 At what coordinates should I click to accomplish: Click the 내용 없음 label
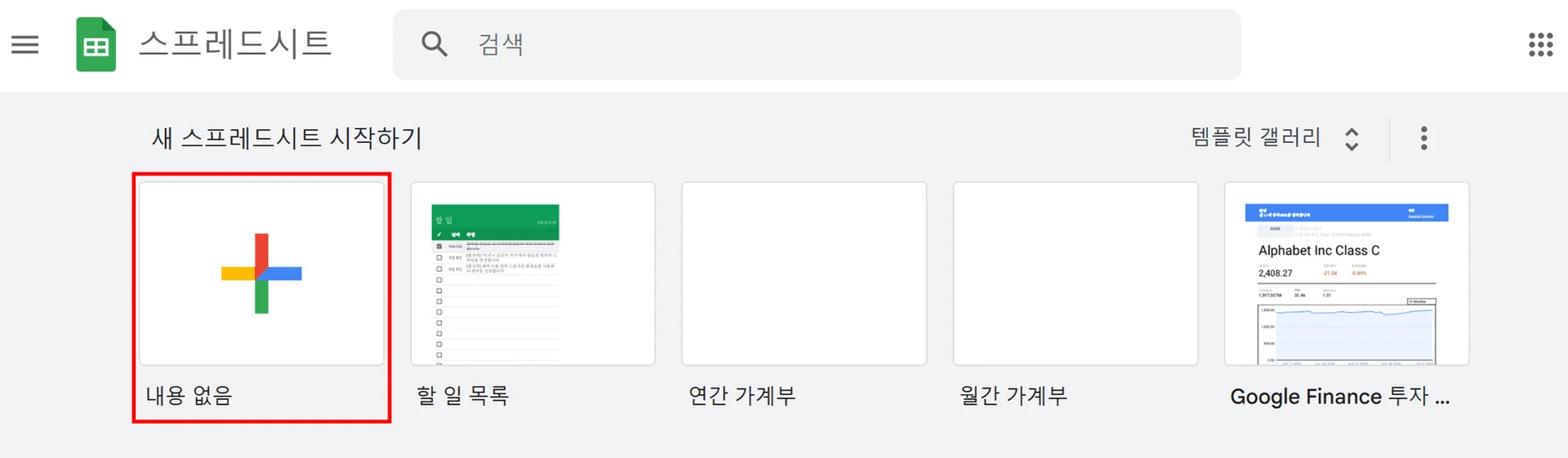(189, 396)
